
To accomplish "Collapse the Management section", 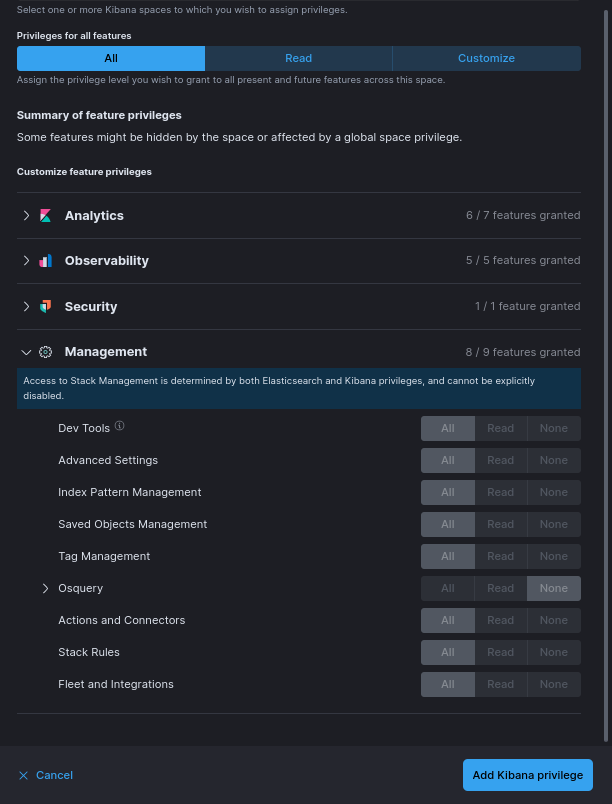I will click(x=26, y=352).
